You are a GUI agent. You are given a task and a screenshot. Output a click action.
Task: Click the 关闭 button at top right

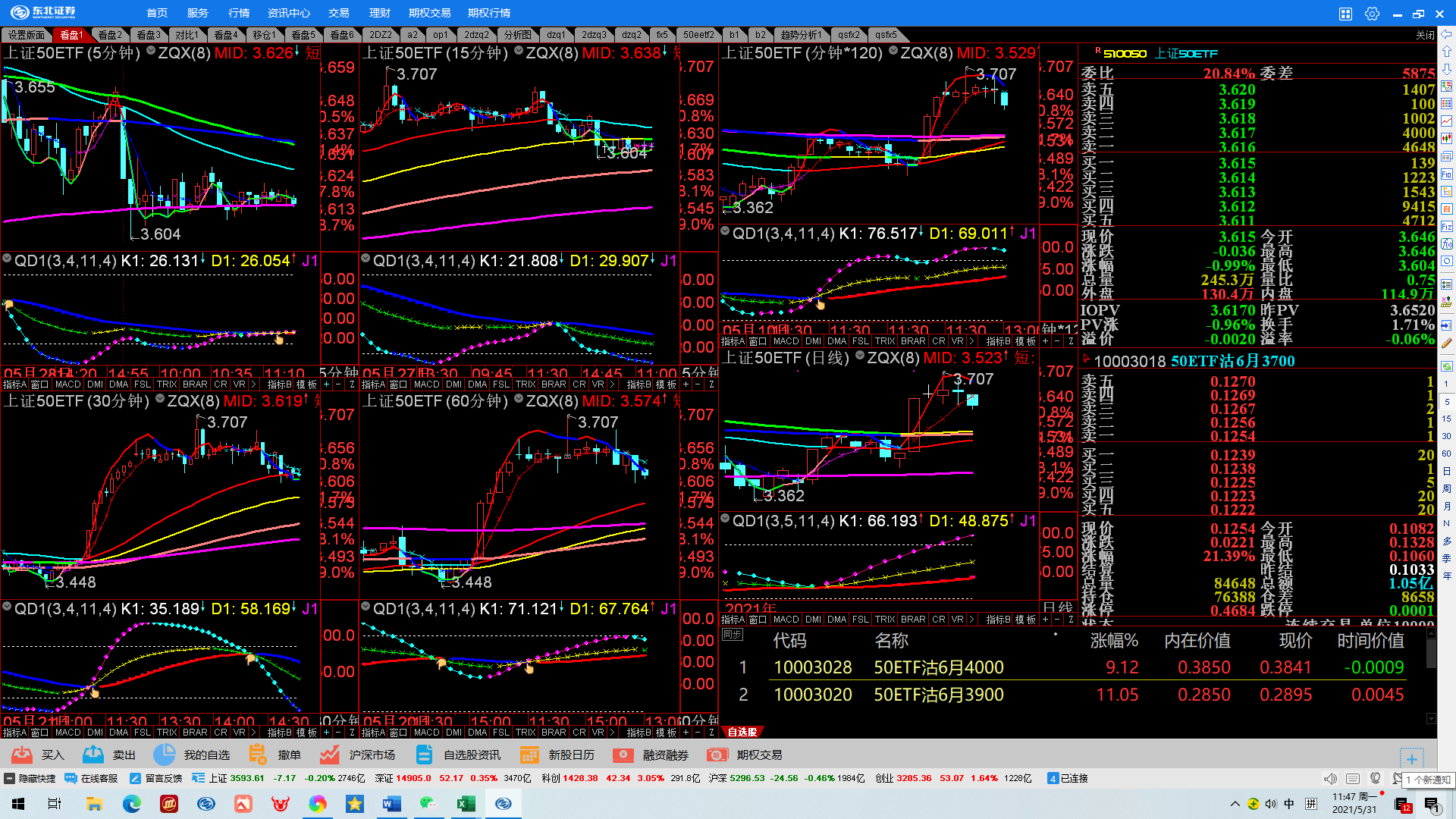(1424, 35)
